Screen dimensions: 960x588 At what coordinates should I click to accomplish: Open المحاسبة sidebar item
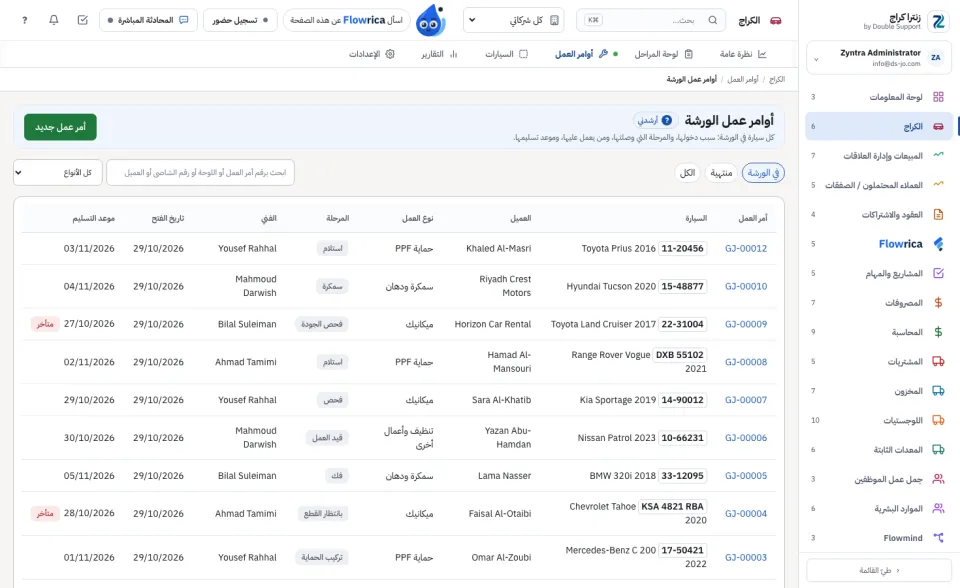click(879, 332)
